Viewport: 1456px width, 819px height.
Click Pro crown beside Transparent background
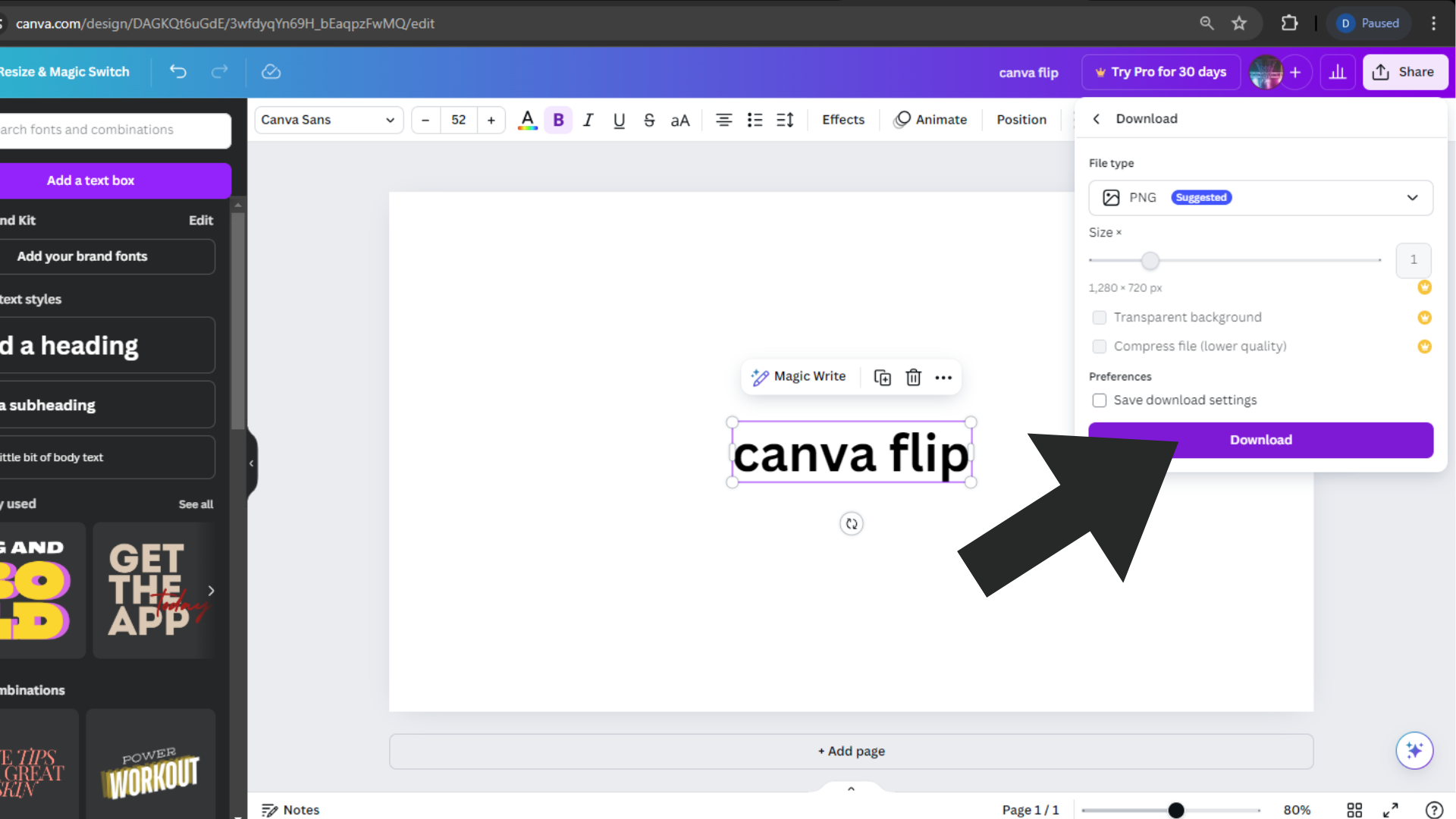[x=1424, y=318]
